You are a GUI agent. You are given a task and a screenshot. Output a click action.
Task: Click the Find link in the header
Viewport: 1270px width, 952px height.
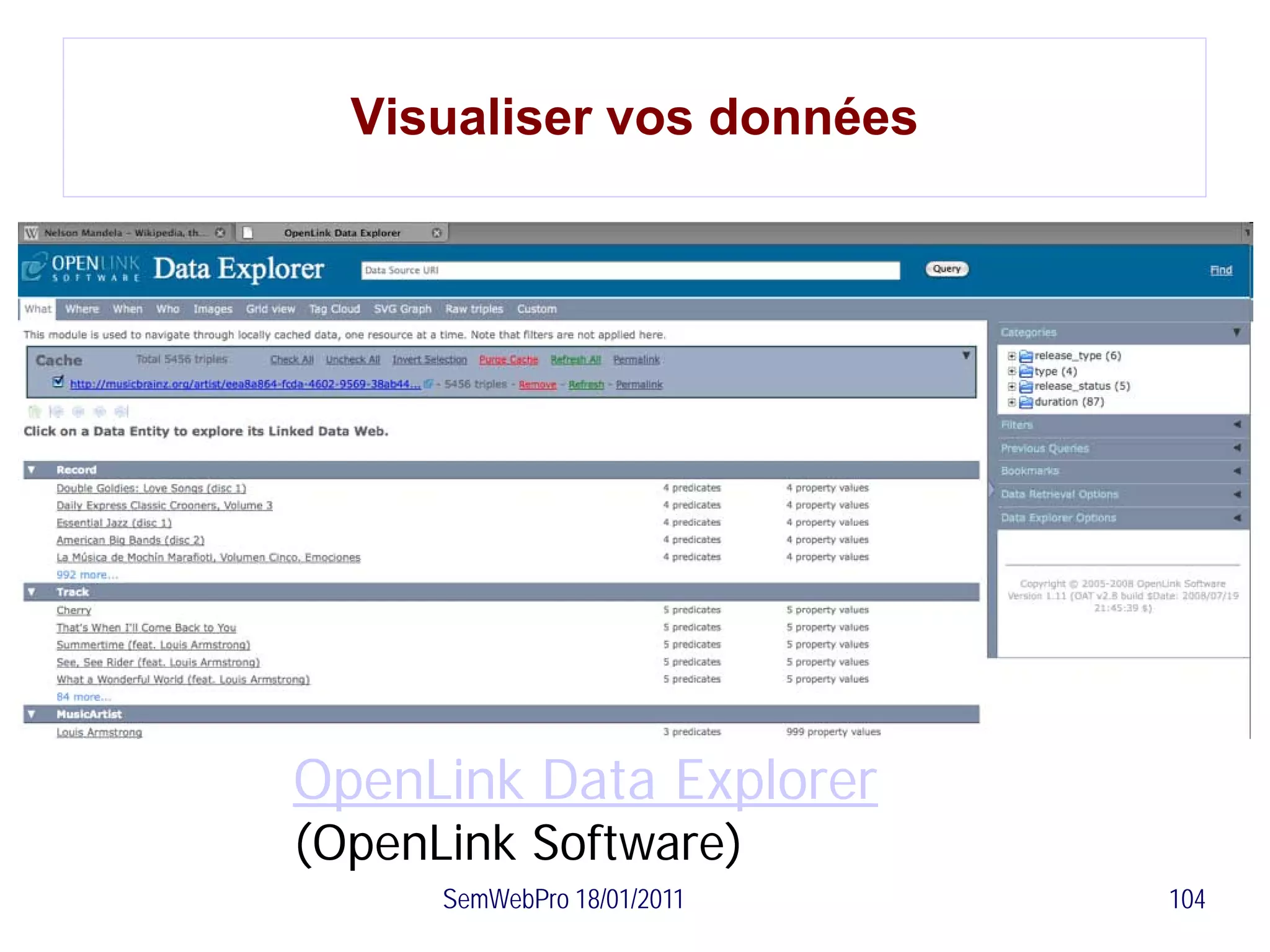[x=1221, y=270]
